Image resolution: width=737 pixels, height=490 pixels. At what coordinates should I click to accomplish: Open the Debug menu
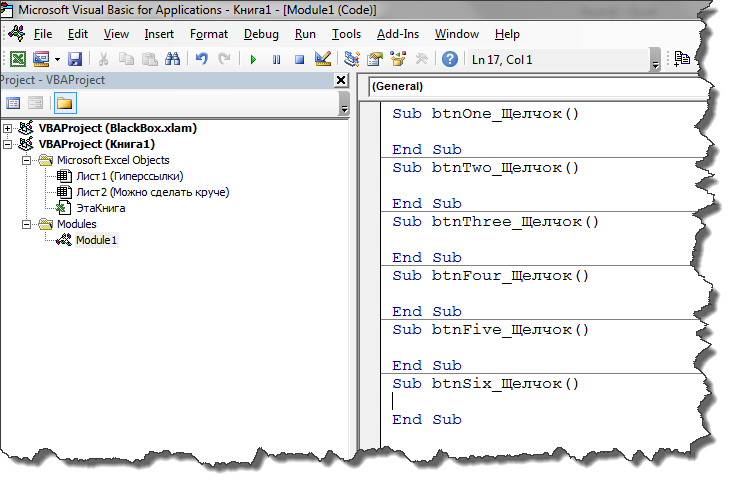coord(261,34)
